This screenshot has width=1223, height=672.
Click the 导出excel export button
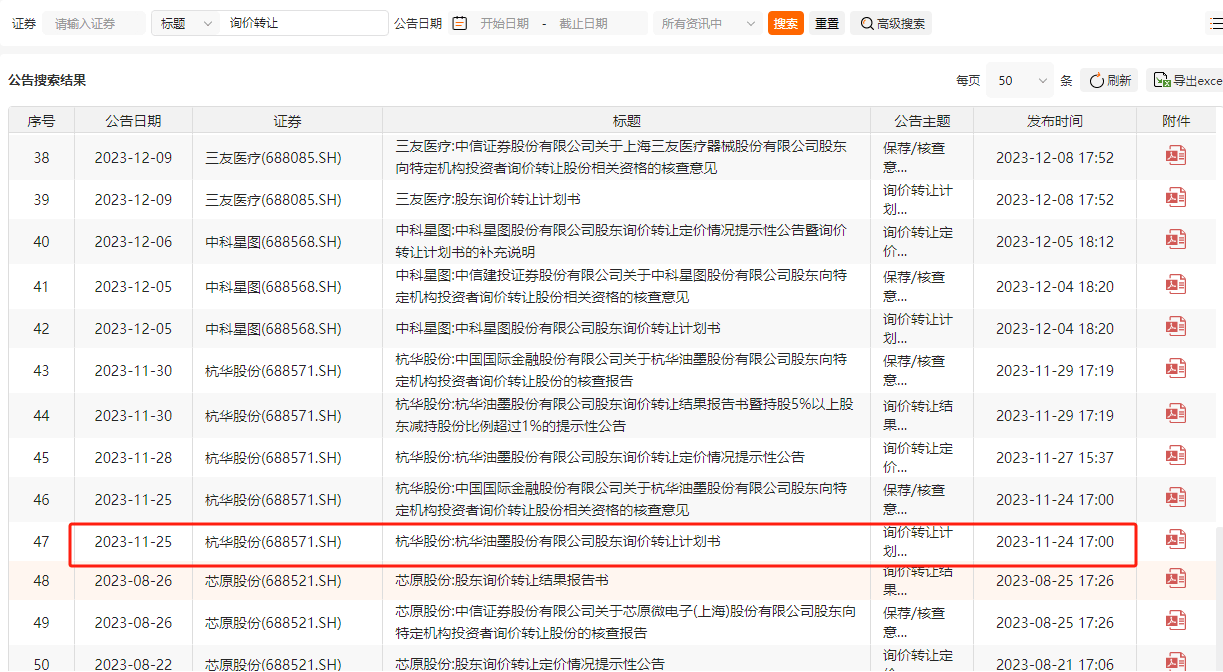point(1185,80)
